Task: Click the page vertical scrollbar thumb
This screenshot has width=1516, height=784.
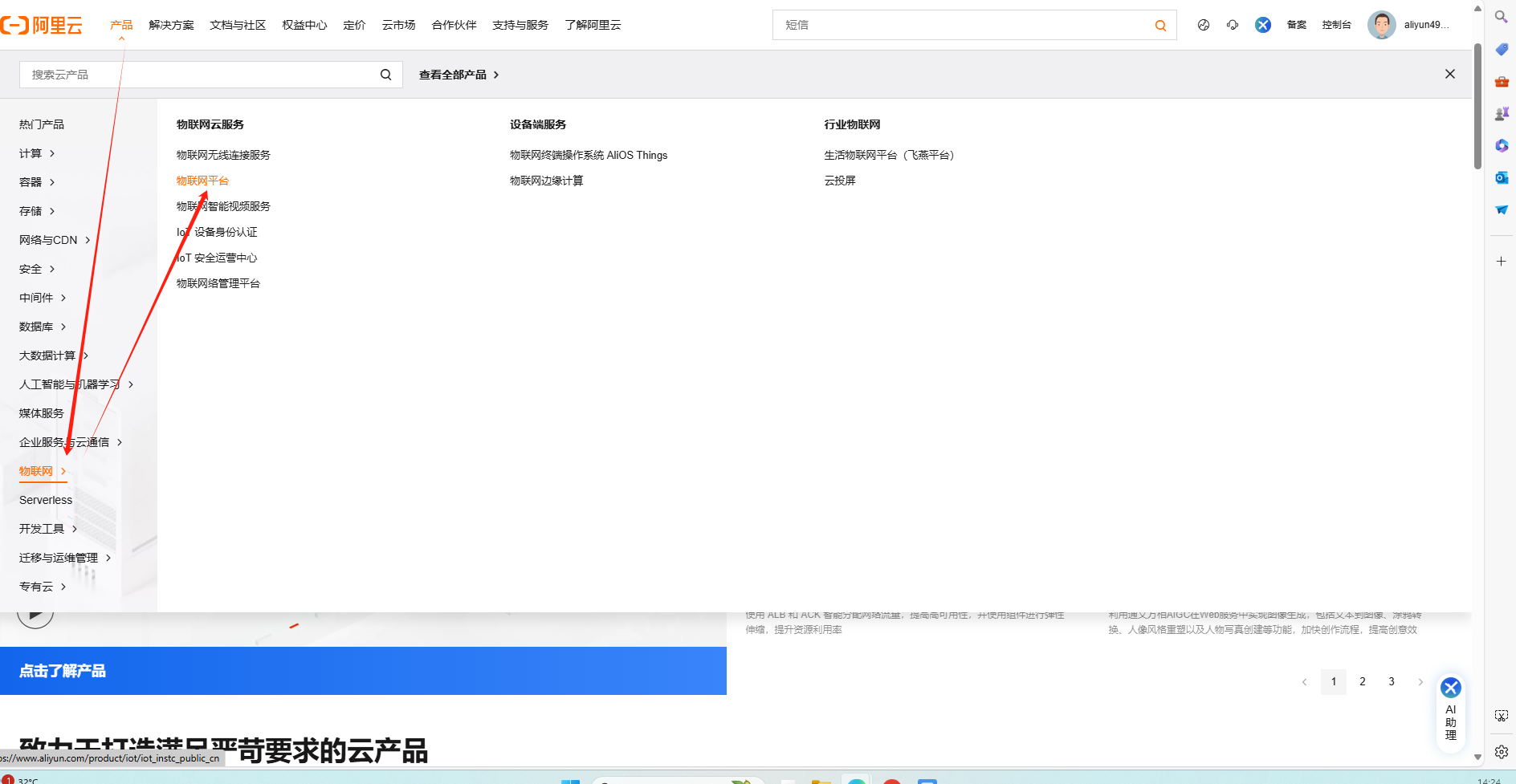Action: (x=1477, y=106)
